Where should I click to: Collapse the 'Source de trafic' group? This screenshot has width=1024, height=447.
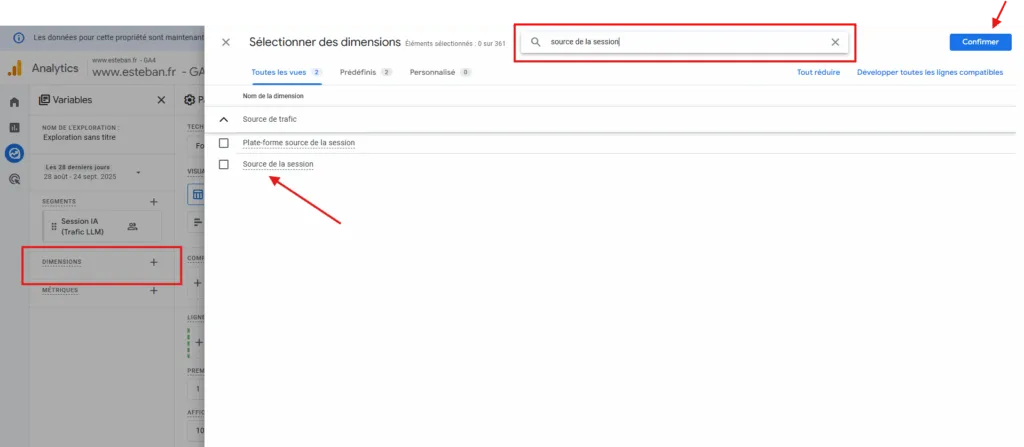click(223, 119)
